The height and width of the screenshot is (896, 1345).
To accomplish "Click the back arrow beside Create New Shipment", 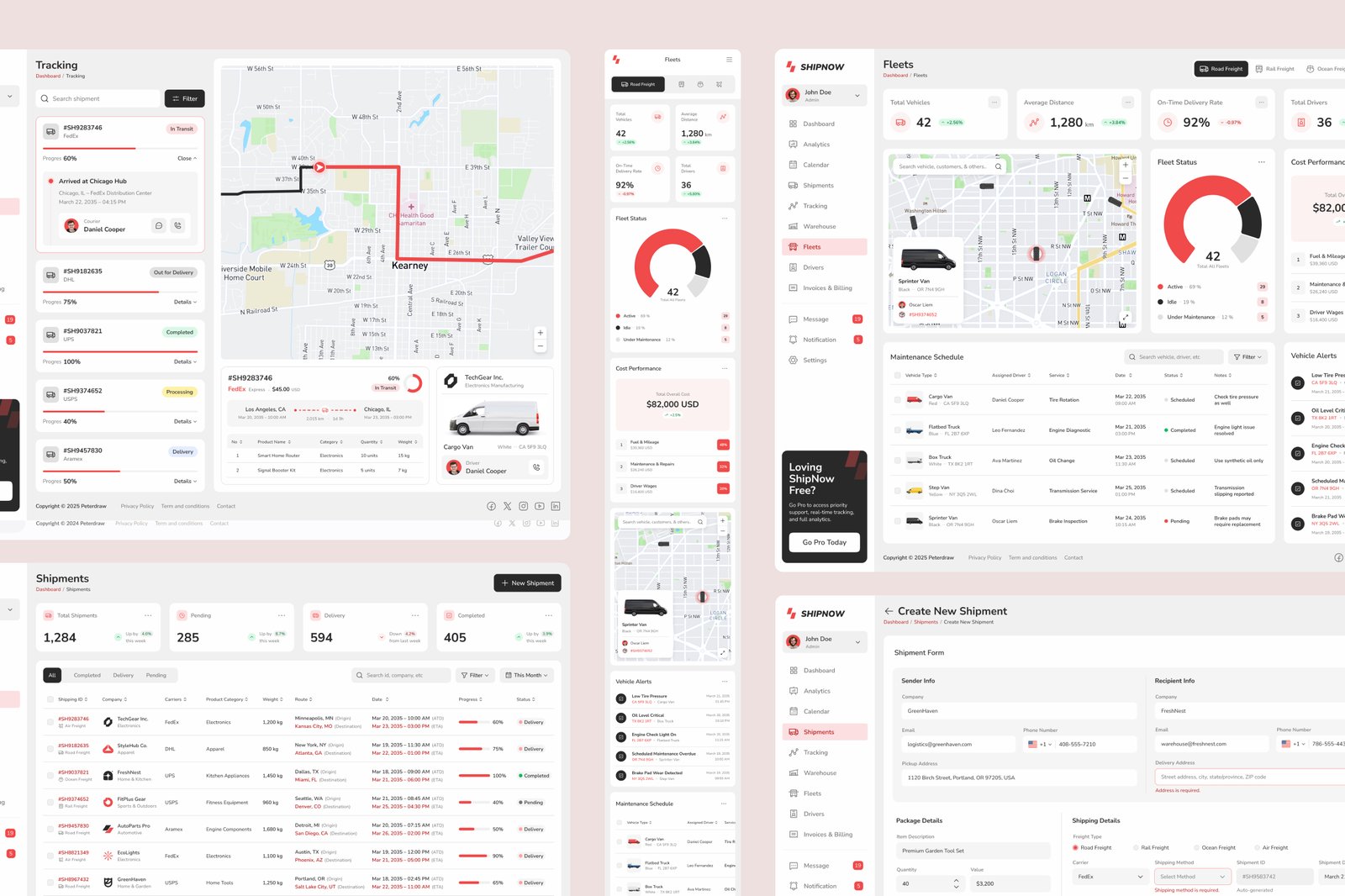I will (x=889, y=611).
